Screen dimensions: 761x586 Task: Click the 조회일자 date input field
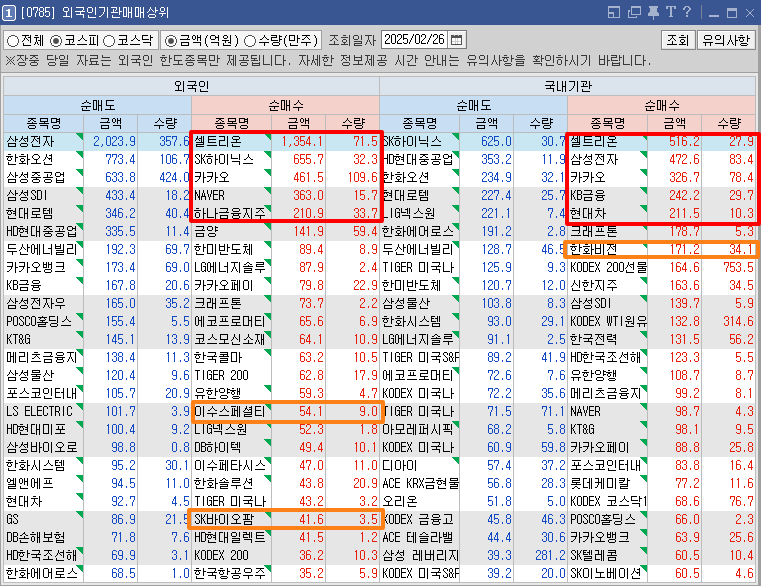click(415, 40)
